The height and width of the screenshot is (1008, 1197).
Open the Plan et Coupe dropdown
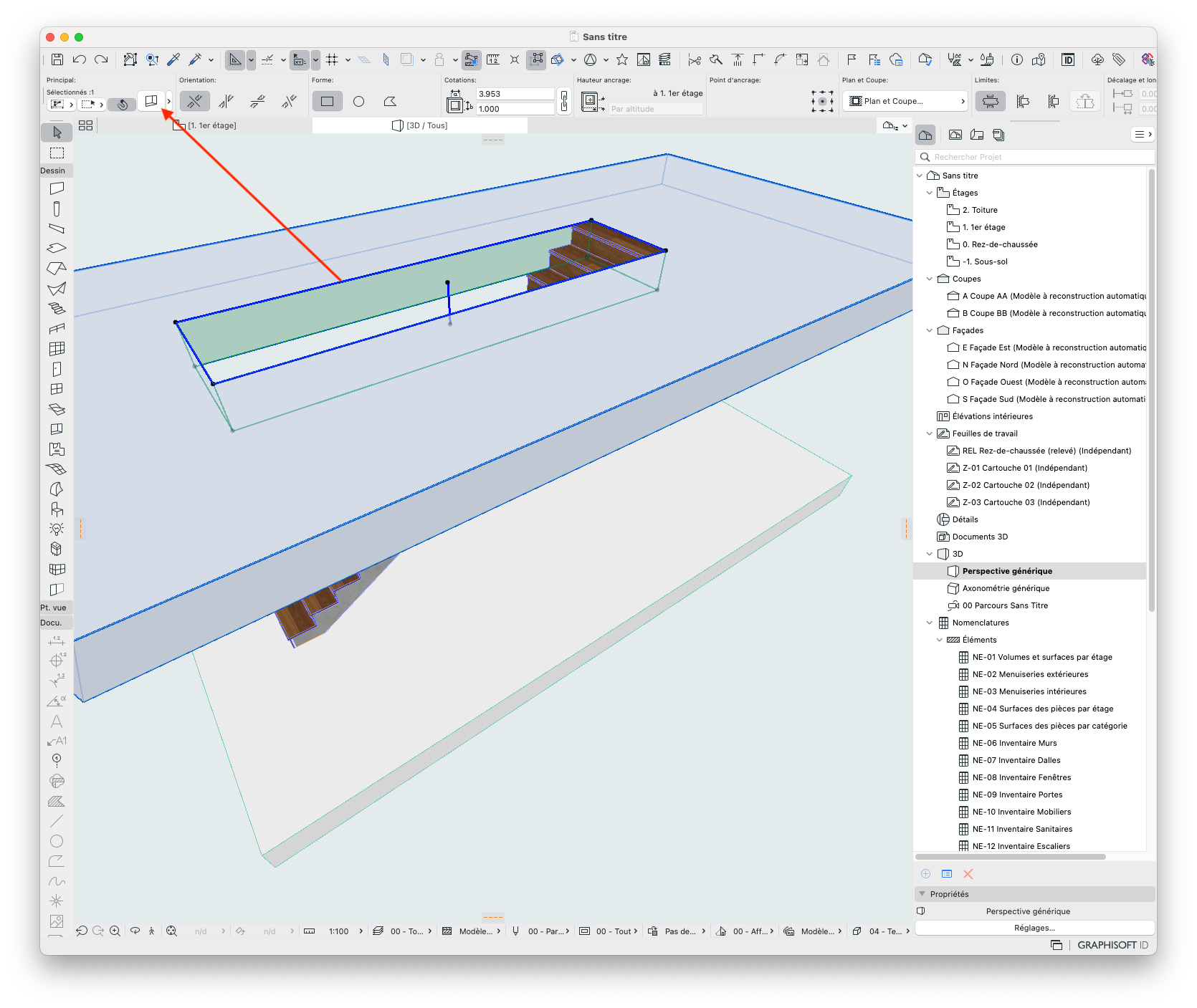tap(905, 101)
